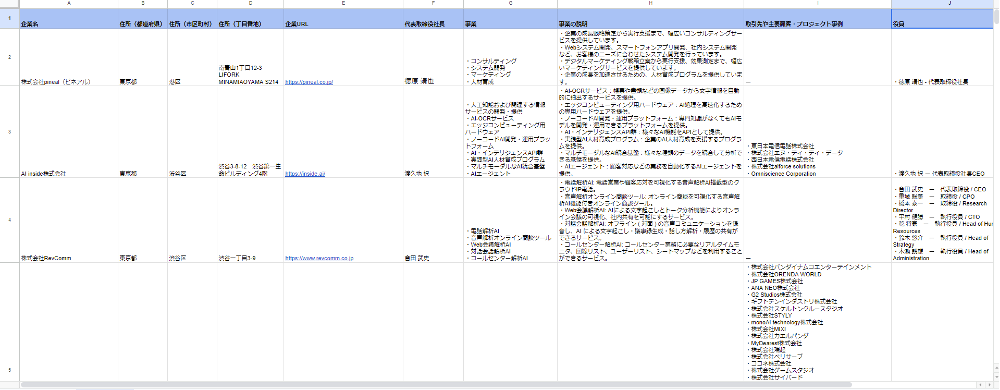Select column F header
Screen dimensions: 1000x390
pyautogui.click(x=434, y=4)
